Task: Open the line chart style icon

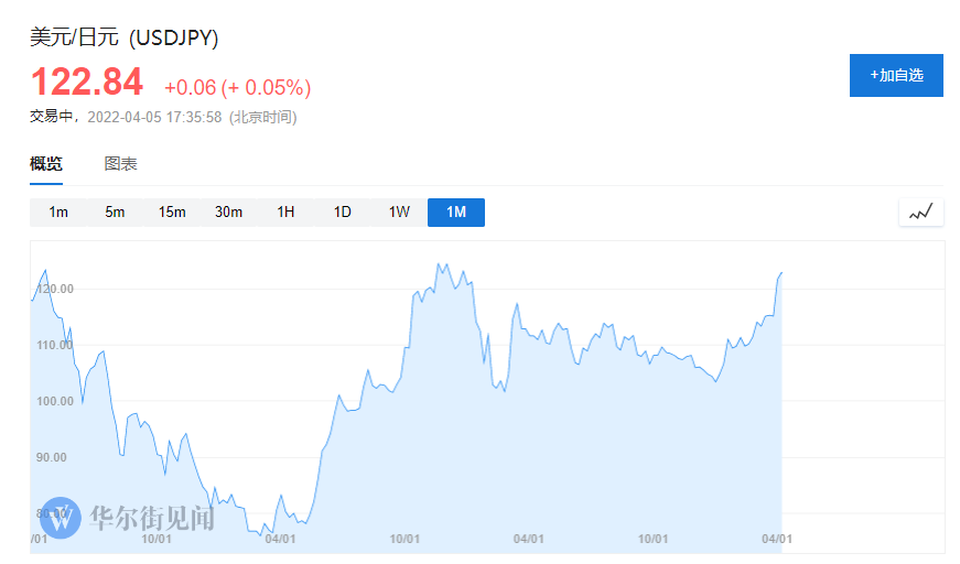Action: [921, 212]
